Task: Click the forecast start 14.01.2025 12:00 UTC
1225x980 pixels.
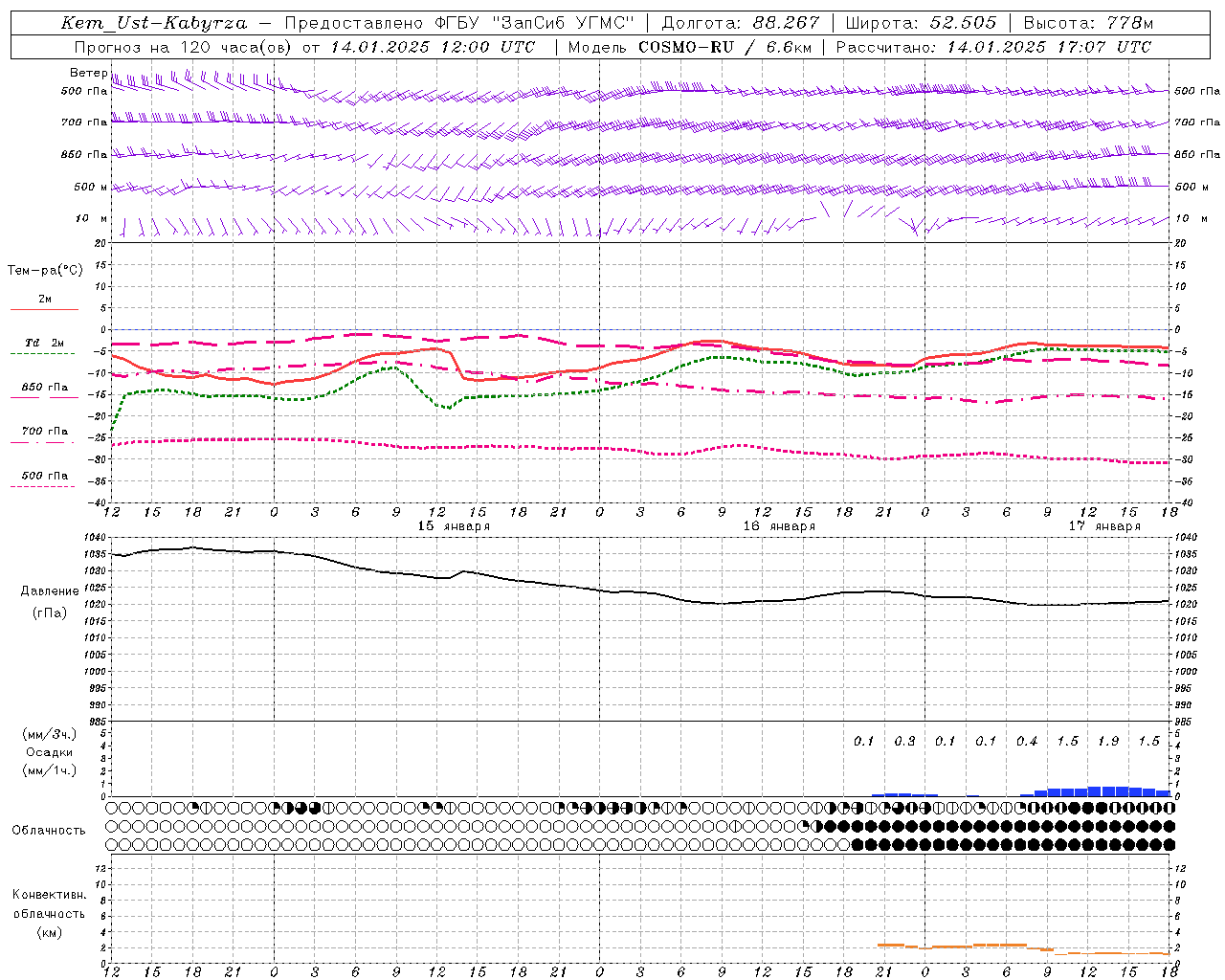Action: [x=433, y=47]
